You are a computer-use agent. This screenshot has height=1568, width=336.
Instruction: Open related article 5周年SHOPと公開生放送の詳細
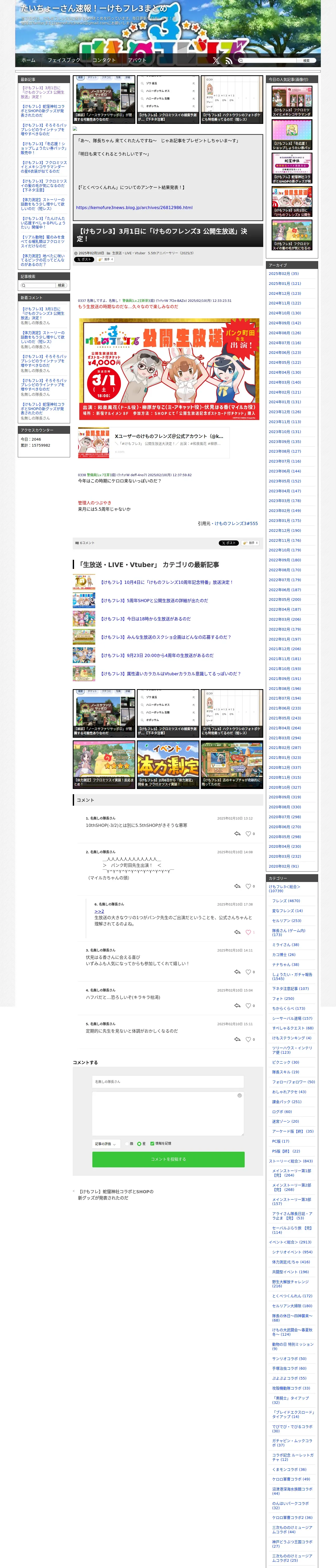[154, 600]
